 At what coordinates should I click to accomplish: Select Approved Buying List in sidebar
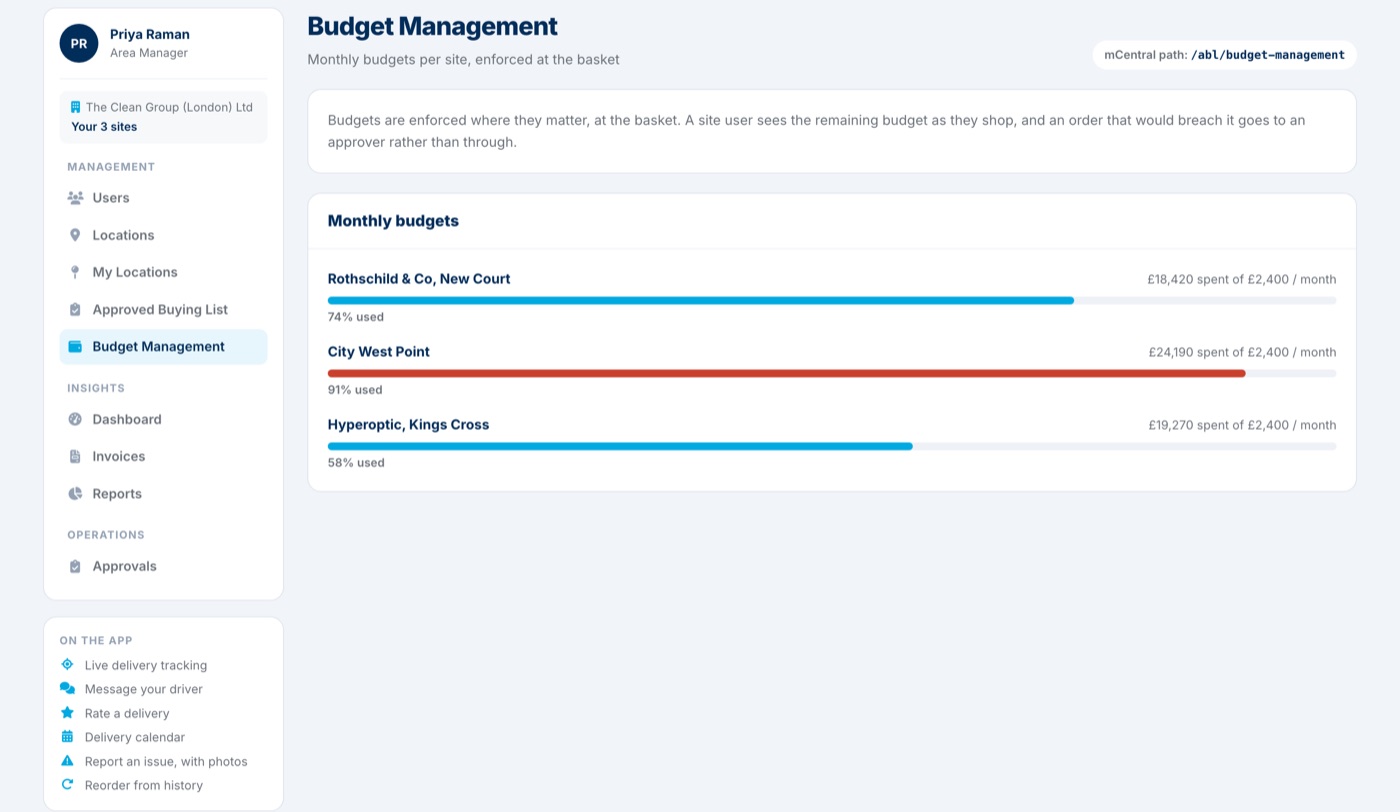point(163,310)
